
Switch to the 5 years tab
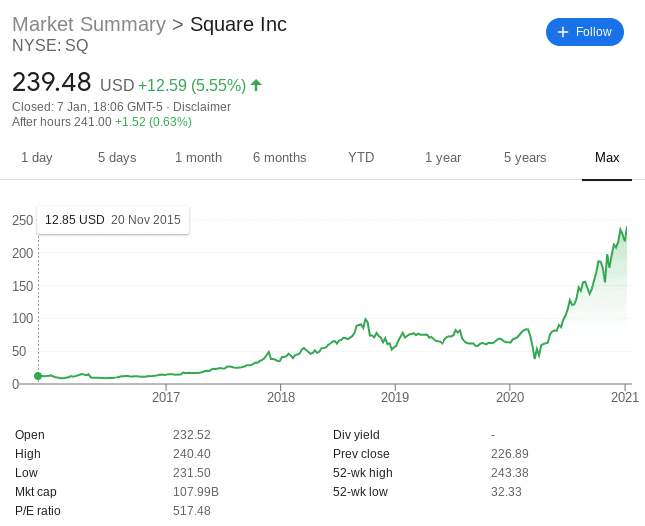tap(525, 158)
